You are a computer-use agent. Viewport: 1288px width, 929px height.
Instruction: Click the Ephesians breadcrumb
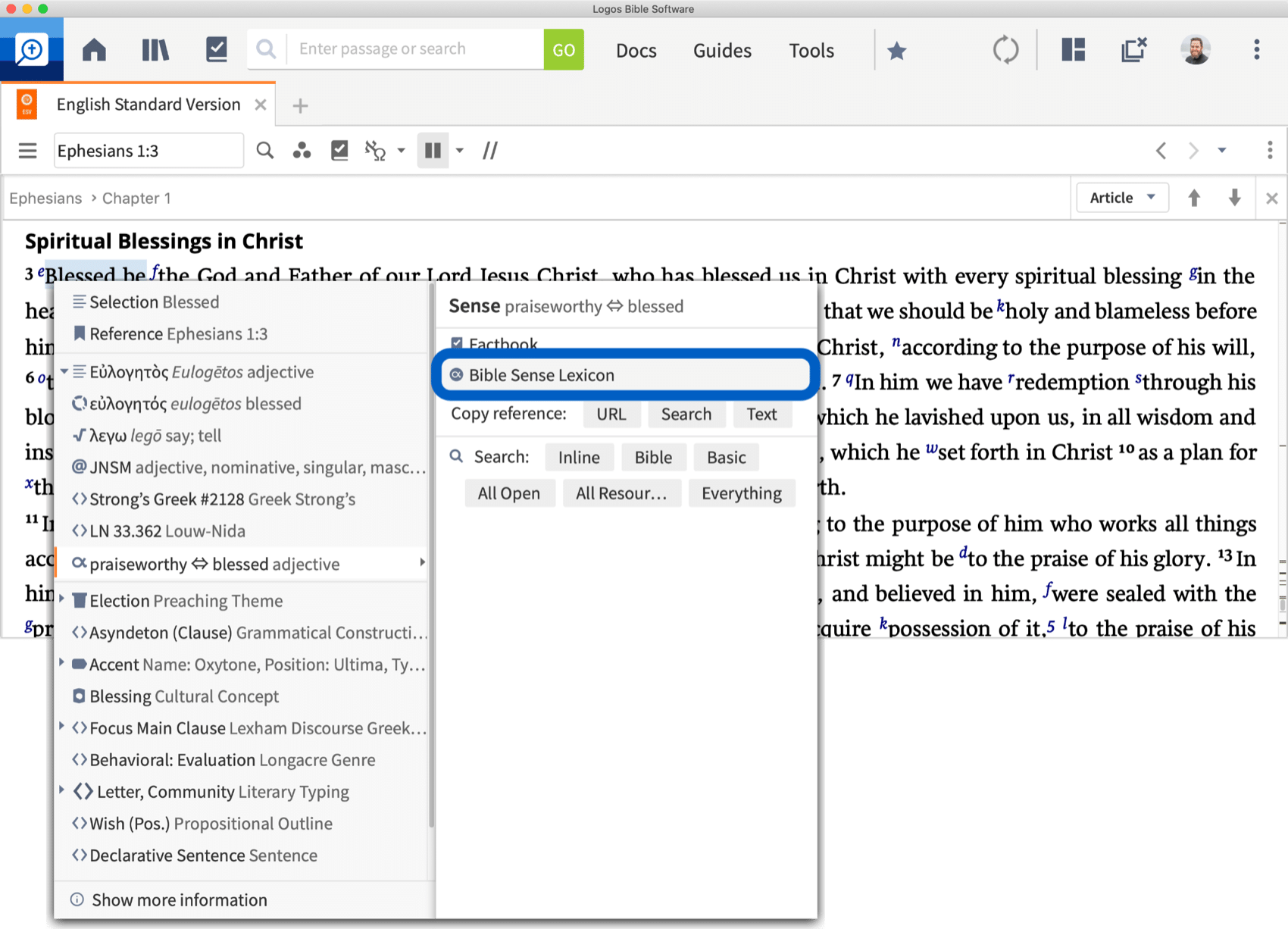45,199
